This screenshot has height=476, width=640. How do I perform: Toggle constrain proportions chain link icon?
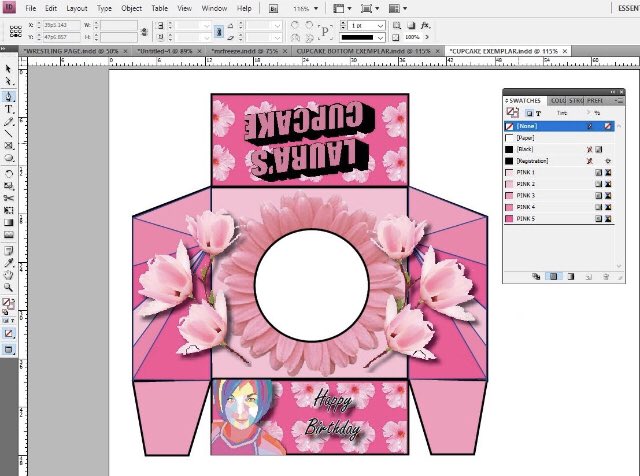coord(144,31)
